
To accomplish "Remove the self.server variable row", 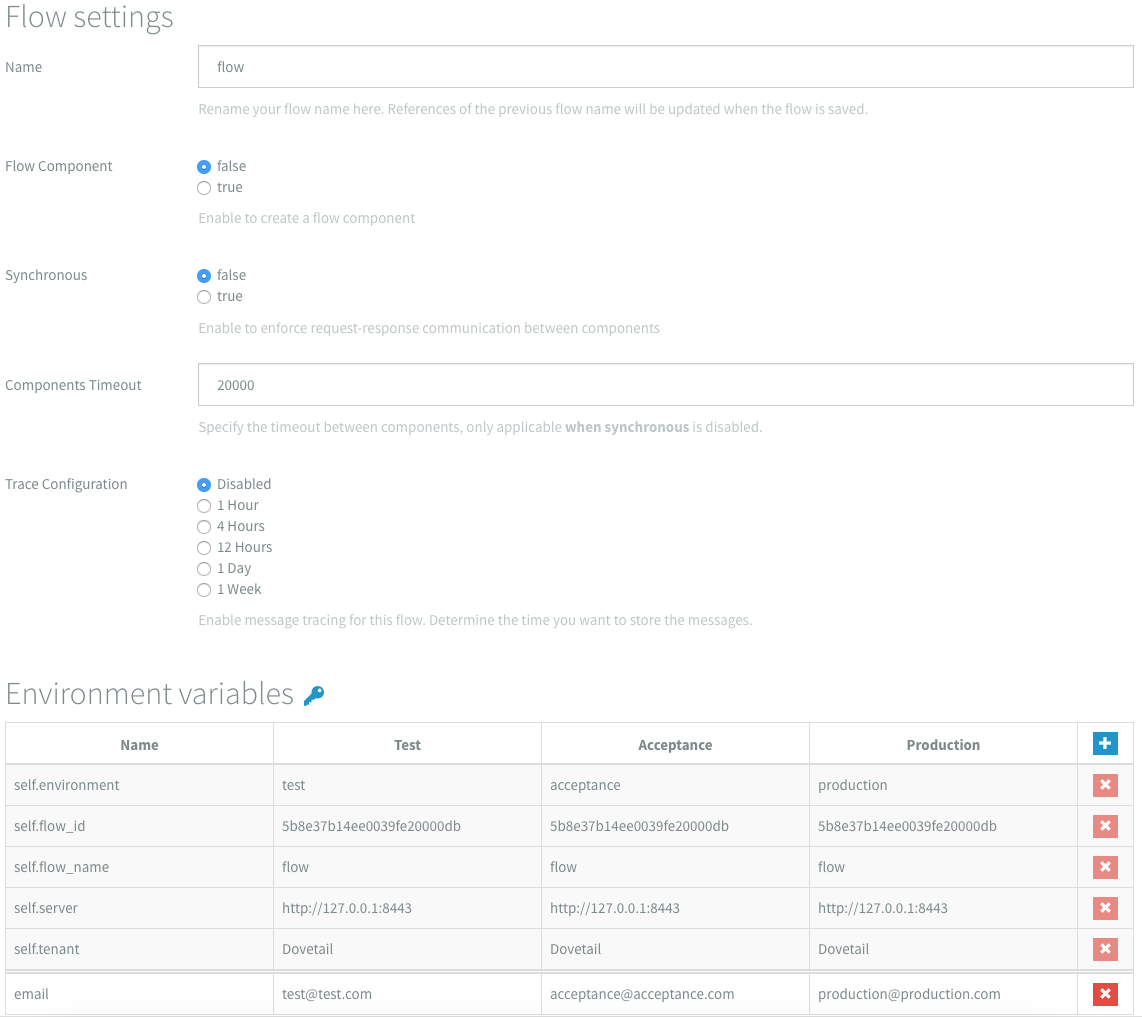I will click(1105, 908).
